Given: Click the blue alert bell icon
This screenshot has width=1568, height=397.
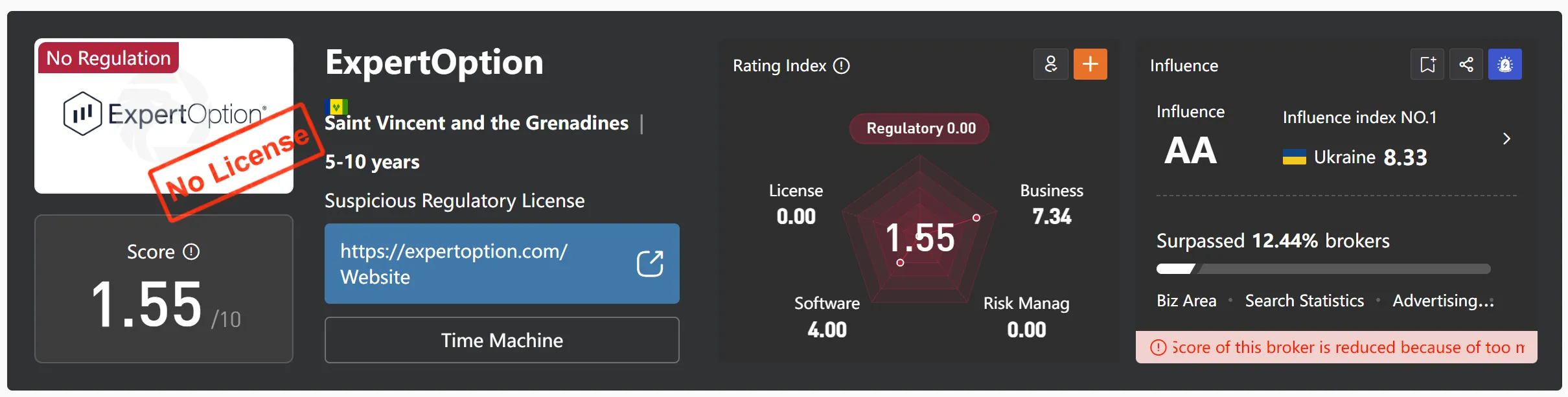Looking at the screenshot, I should pos(1505,64).
